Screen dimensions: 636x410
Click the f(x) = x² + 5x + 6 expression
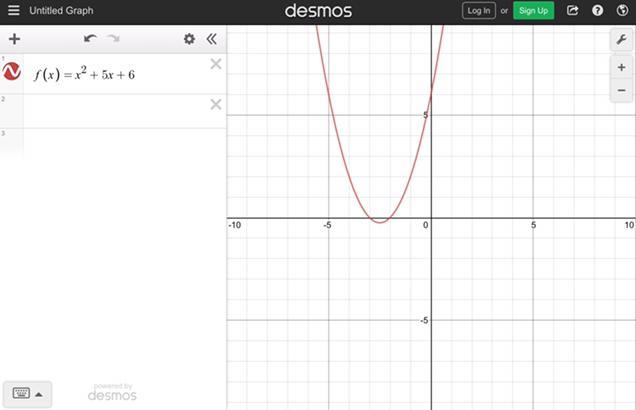pos(84,74)
